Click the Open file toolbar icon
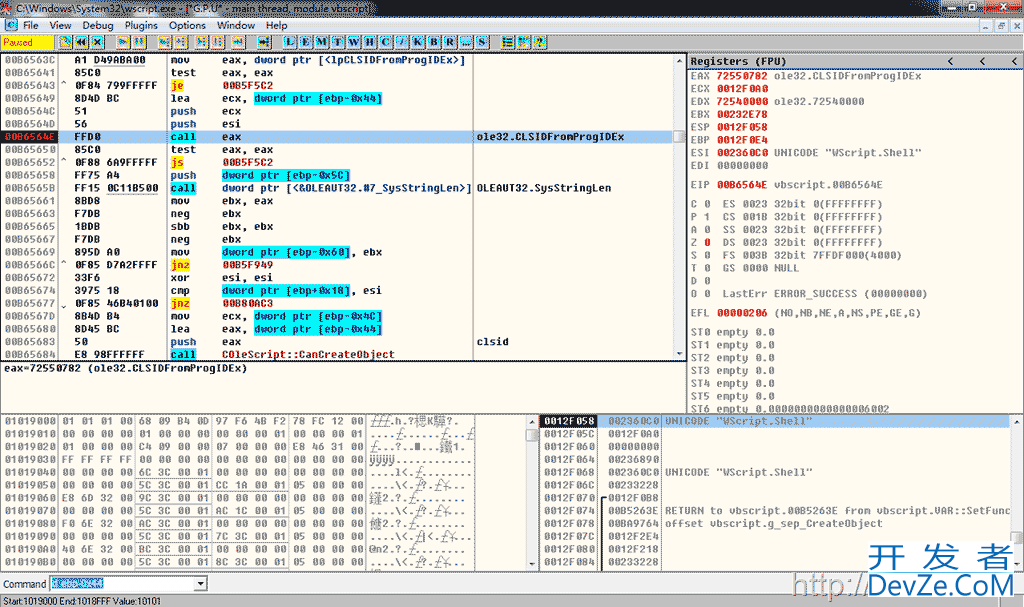 click(x=65, y=42)
